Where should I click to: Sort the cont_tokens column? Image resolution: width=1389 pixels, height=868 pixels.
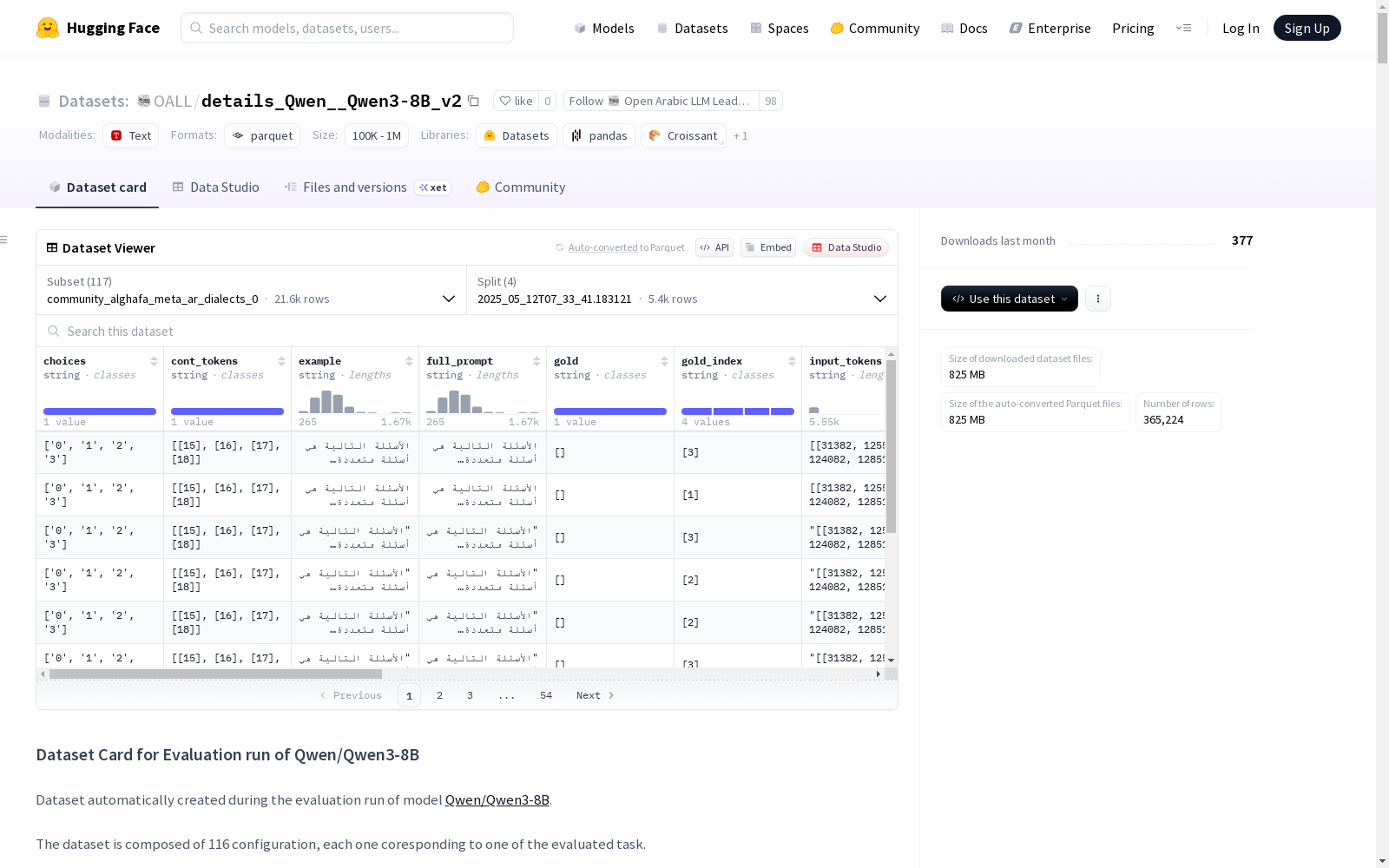[281, 361]
